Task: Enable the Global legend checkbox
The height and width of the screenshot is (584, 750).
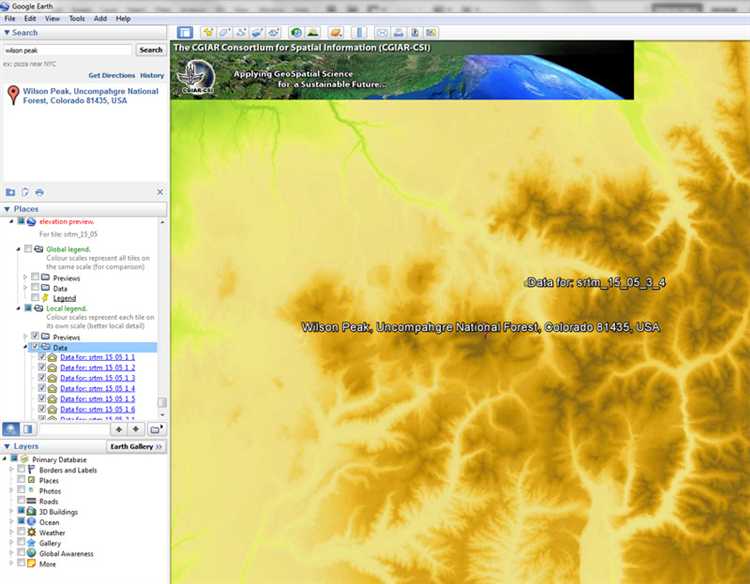Action: (28, 249)
